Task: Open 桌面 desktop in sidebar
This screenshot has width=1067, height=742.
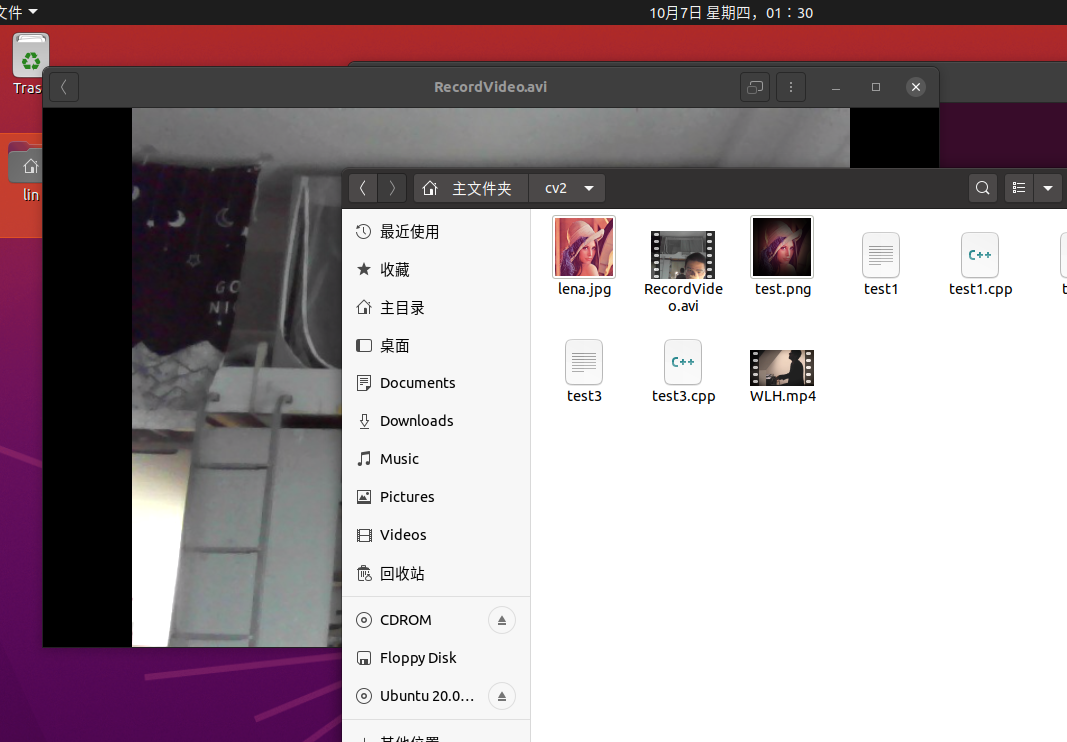Action: coord(436,346)
